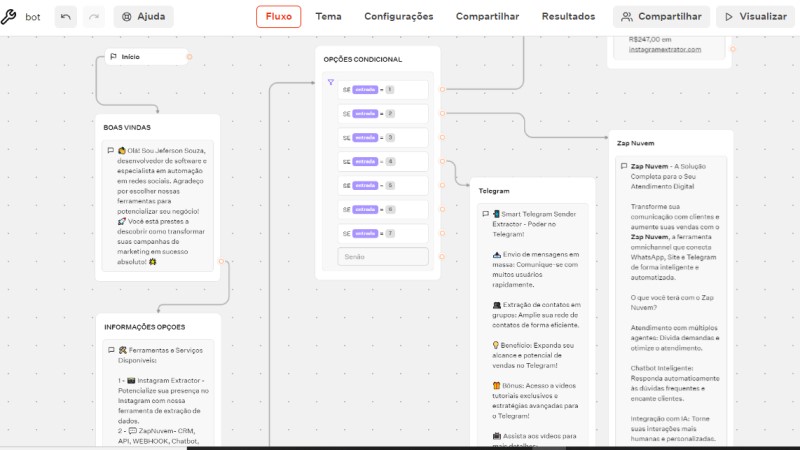This screenshot has height=450, width=800.
Task: Click output connector of condition 6
Action: tap(442, 209)
